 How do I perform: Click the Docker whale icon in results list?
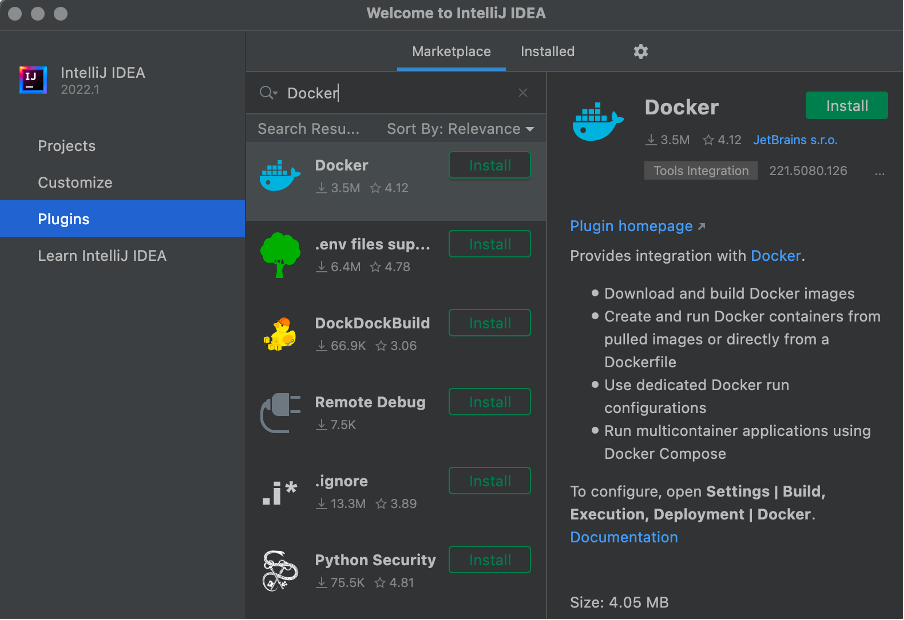coord(280,176)
